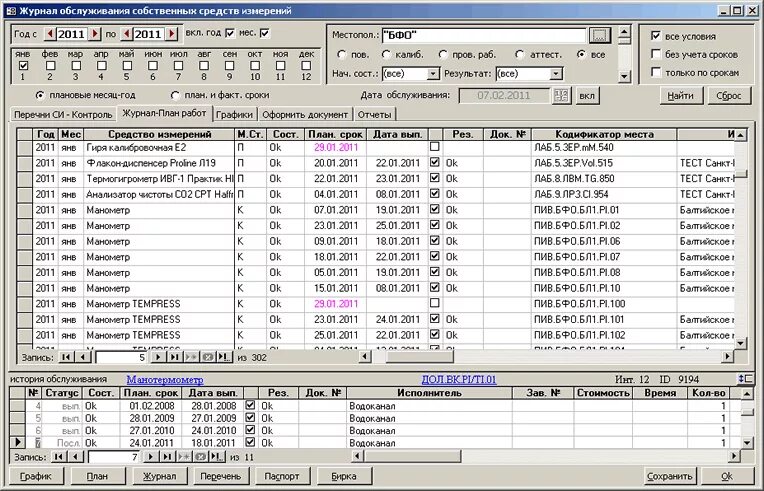Click the "Бирка" button
Image resolution: width=764 pixels, height=491 pixels.
tap(344, 476)
